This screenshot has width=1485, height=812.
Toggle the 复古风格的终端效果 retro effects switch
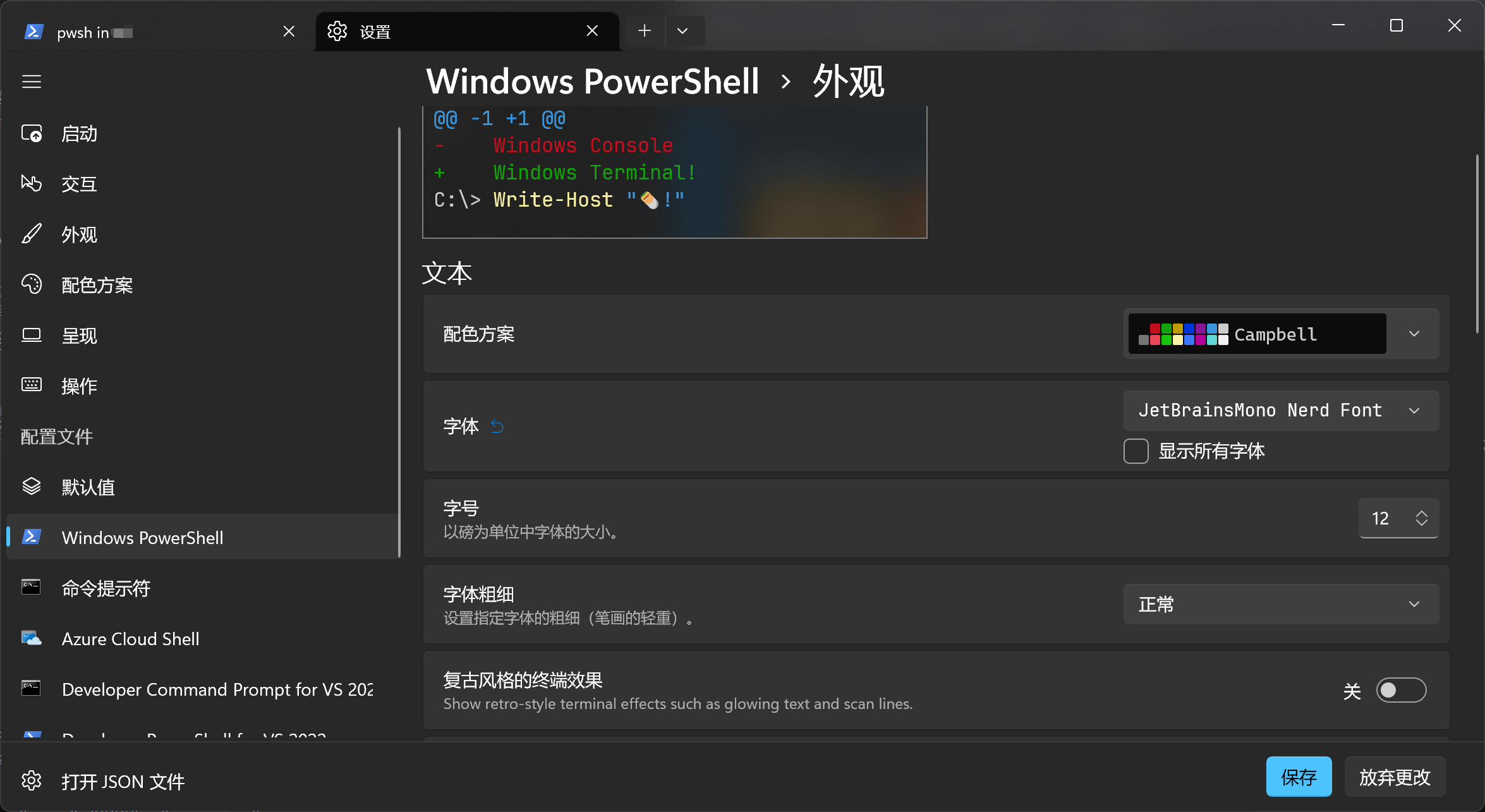[x=1401, y=690]
